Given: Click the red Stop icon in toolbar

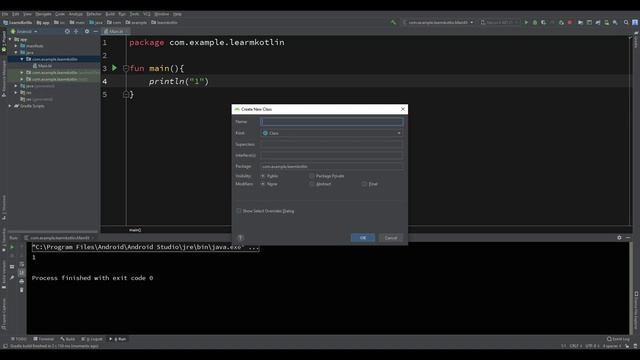Looking at the screenshot, I should click(570, 22).
